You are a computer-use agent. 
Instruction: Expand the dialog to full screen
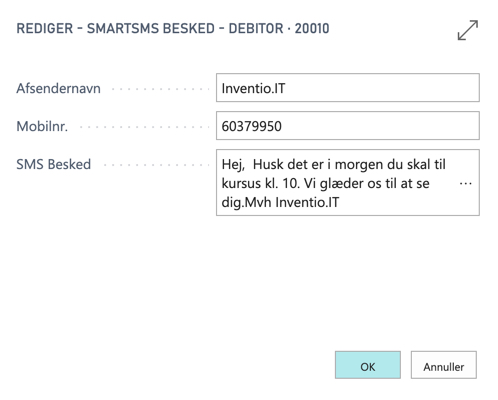coord(468,30)
